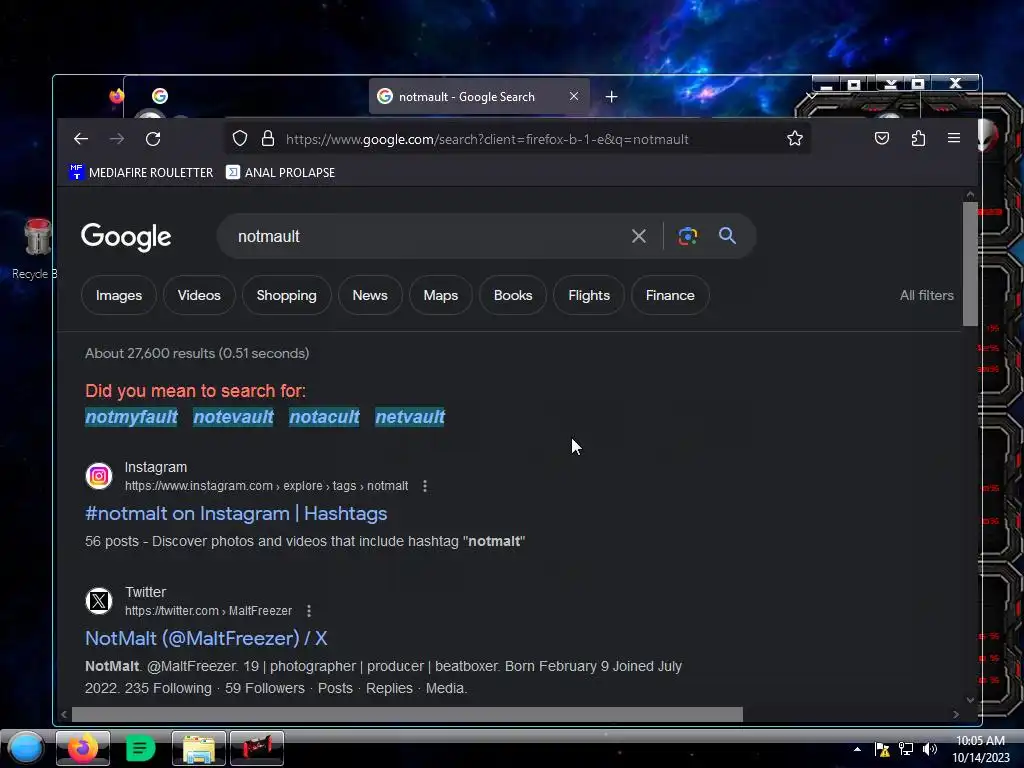Show site security lock information
The width and height of the screenshot is (1024, 768).
pyautogui.click(x=268, y=138)
